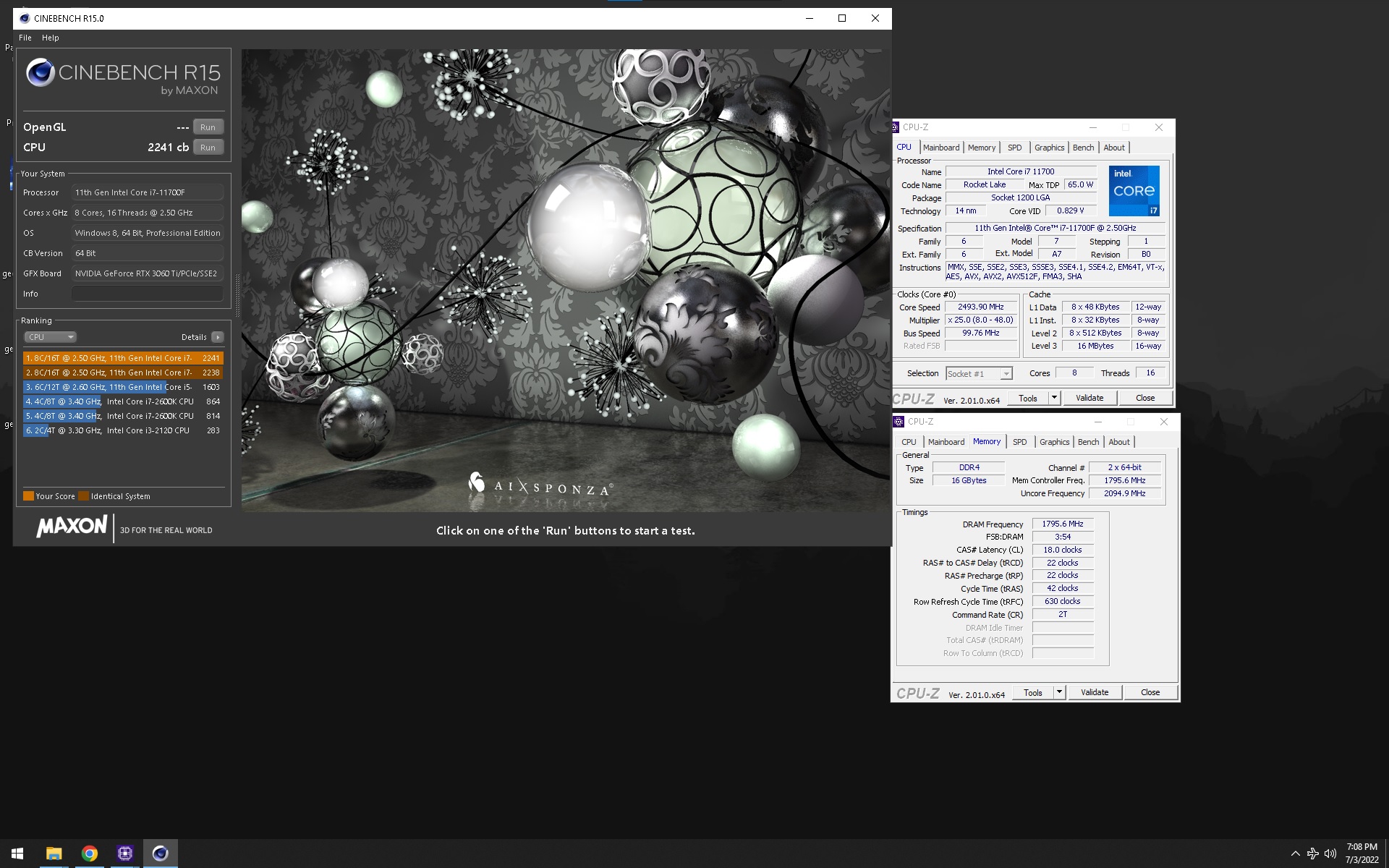The width and height of the screenshot is (1389, 868).
Task: Click Validate in upper CPU-Z window
Action: point(1089,399)
